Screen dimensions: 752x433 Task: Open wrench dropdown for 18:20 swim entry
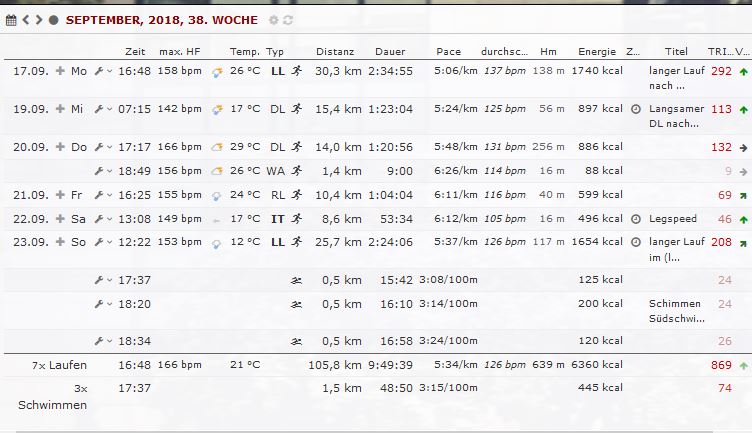(x=102, y=304)
